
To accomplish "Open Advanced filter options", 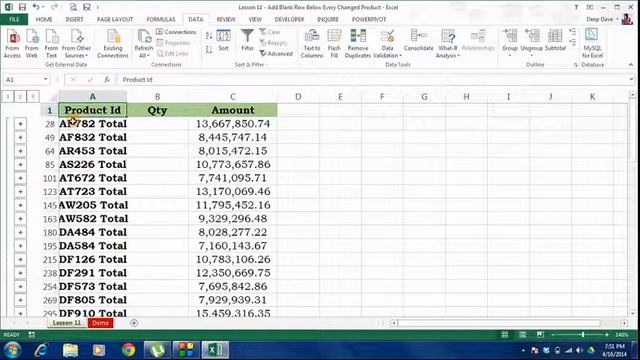I will 276,53.
